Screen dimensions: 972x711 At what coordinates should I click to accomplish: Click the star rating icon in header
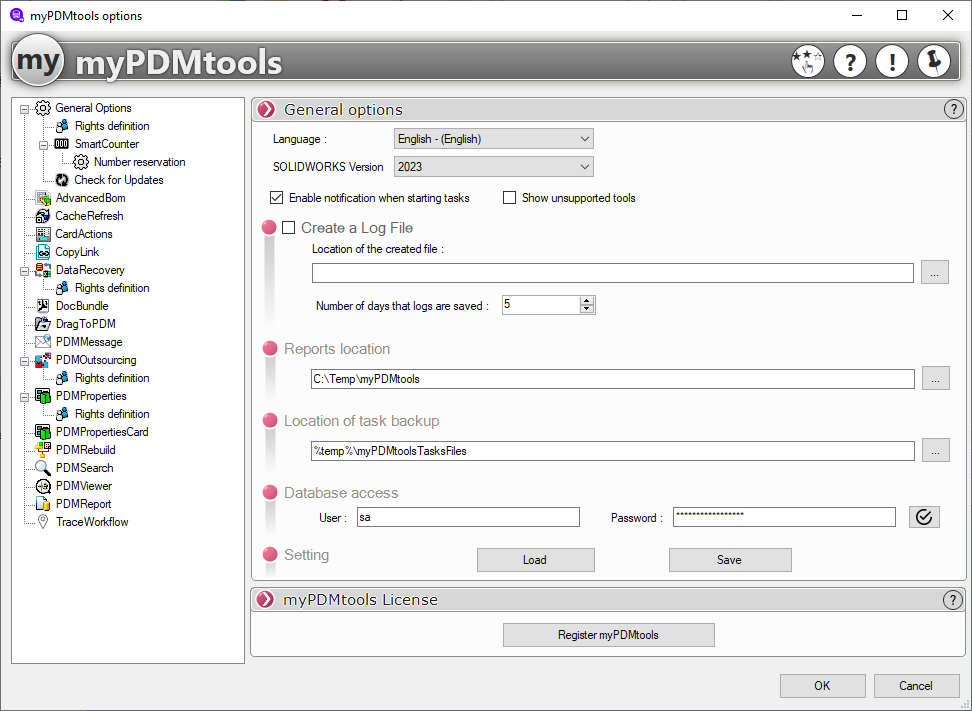pos(808,62)
